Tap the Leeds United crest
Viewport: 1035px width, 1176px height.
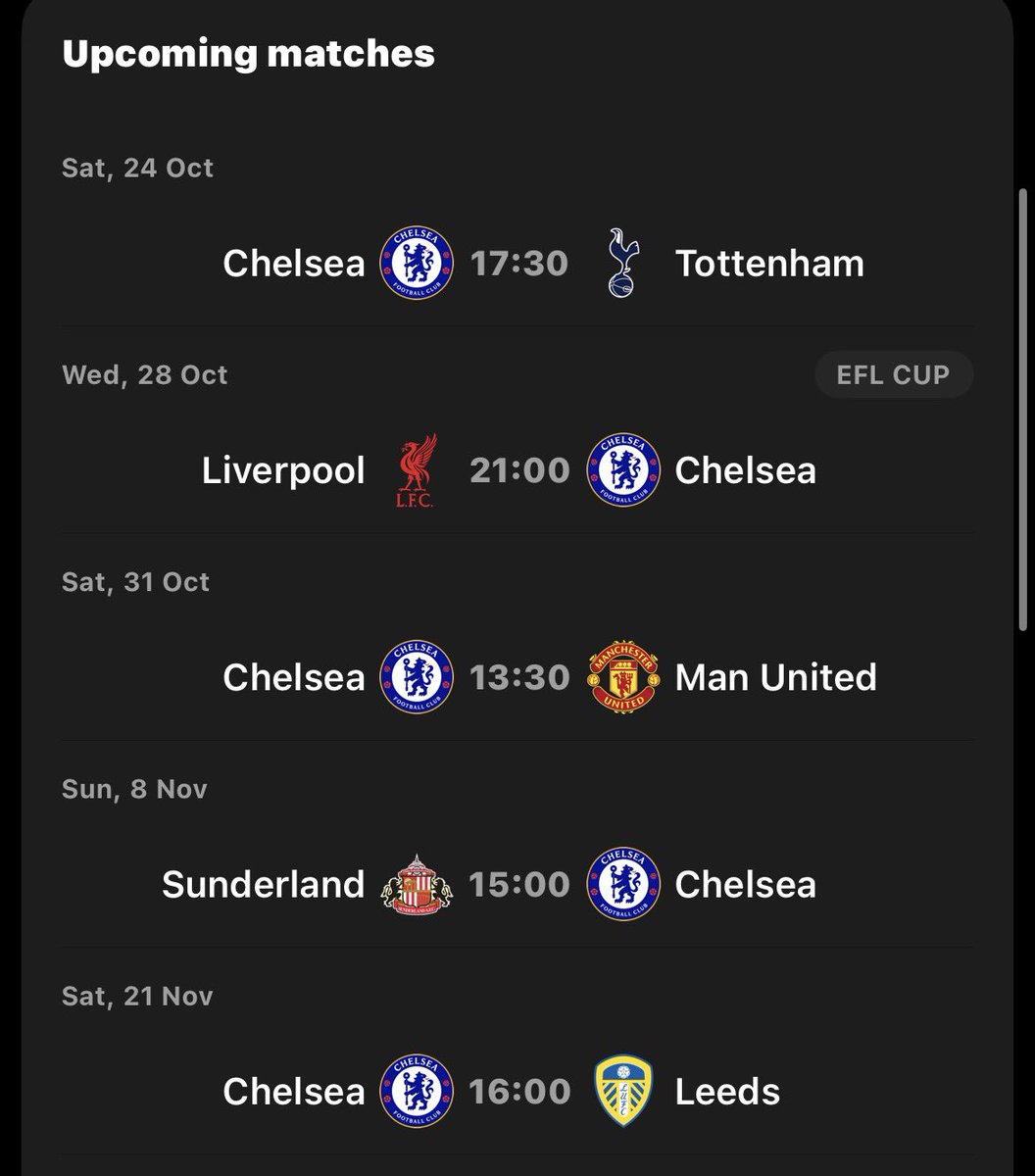click(x=622, y=1091)
